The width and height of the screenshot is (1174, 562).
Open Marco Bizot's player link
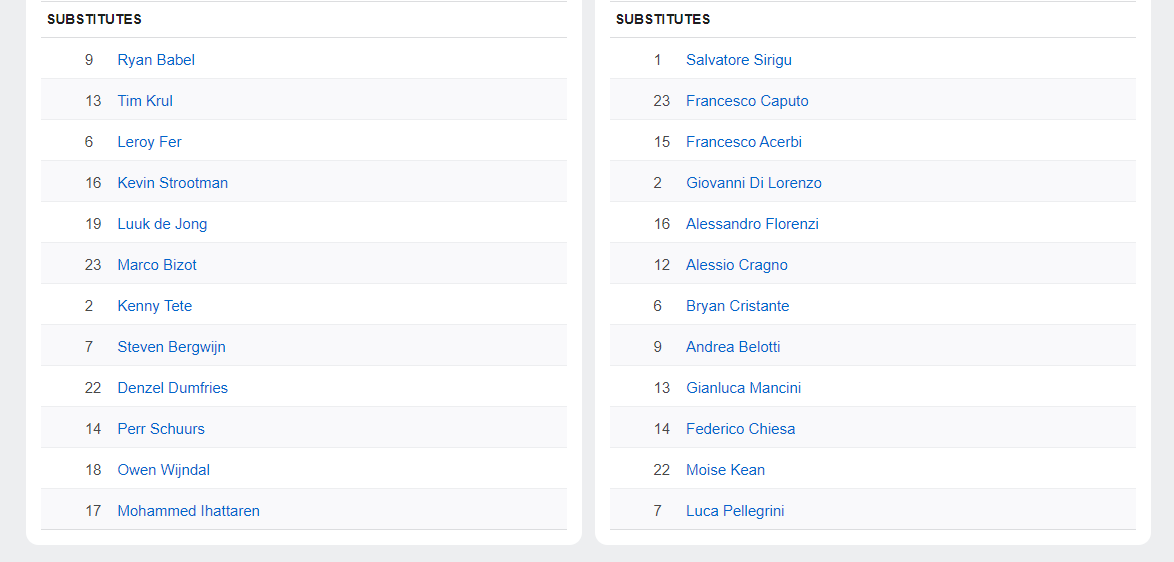point(157,265)
